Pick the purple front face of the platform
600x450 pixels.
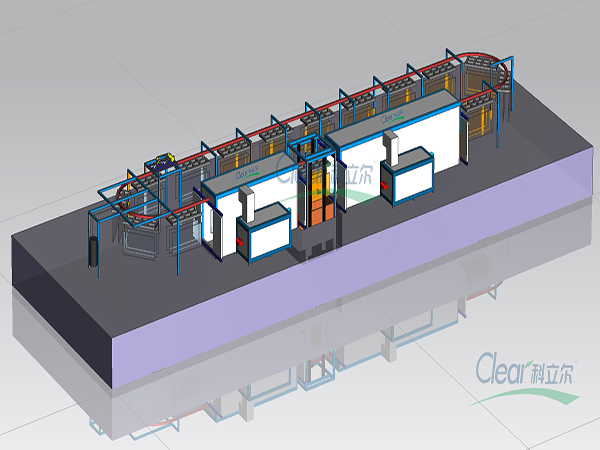click(x=350, y=300)
